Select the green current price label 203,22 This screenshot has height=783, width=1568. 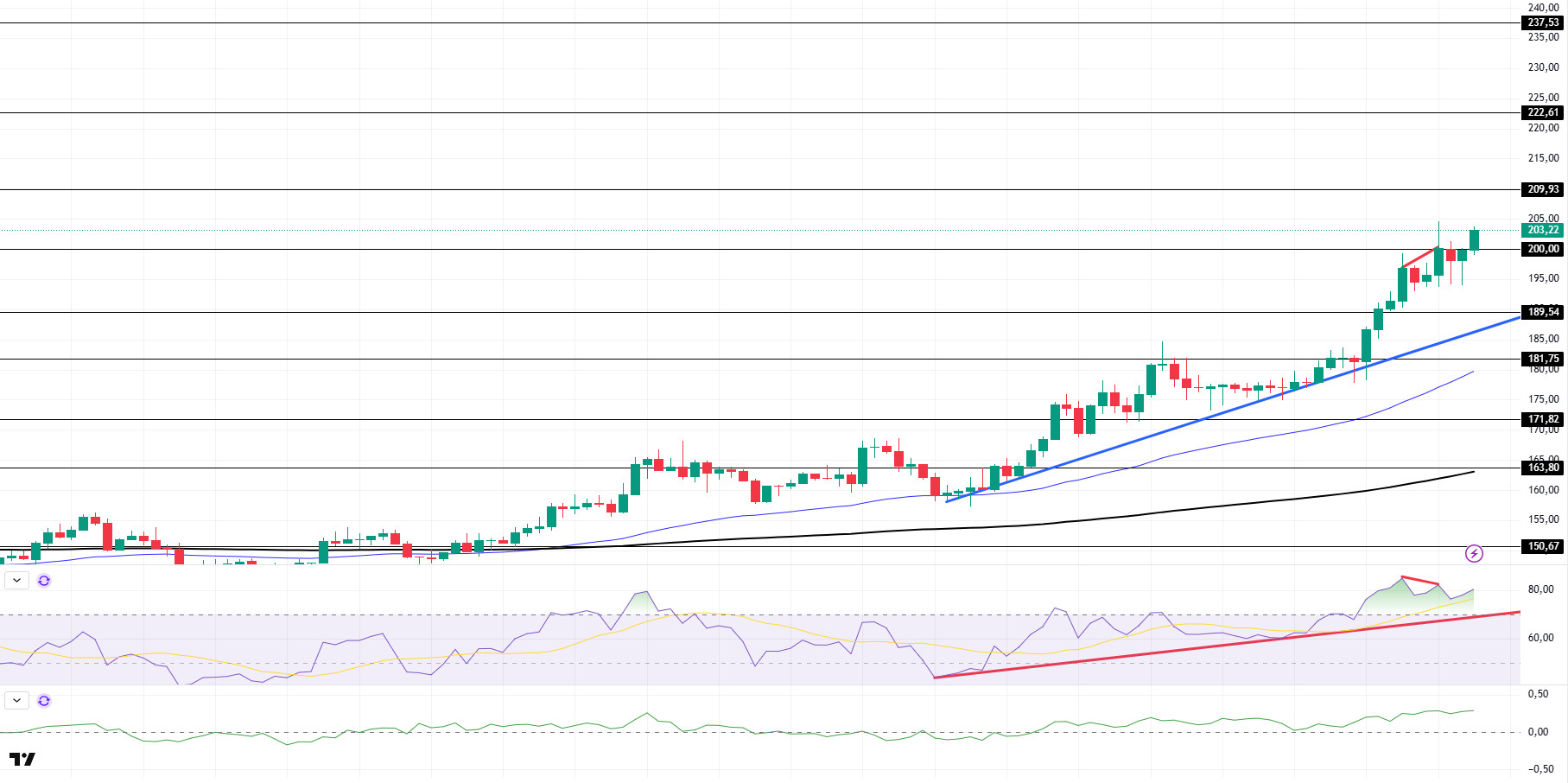(1543, 230)
